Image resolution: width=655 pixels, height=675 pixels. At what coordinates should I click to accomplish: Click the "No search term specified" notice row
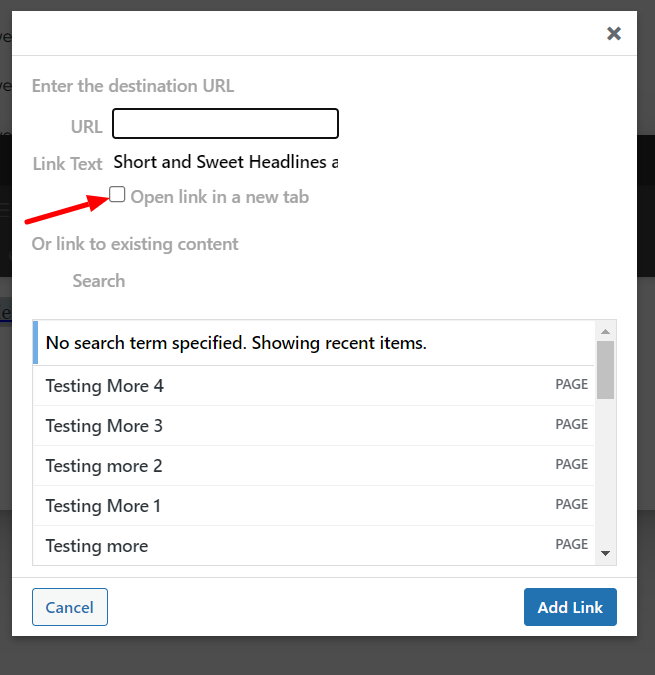236,343
